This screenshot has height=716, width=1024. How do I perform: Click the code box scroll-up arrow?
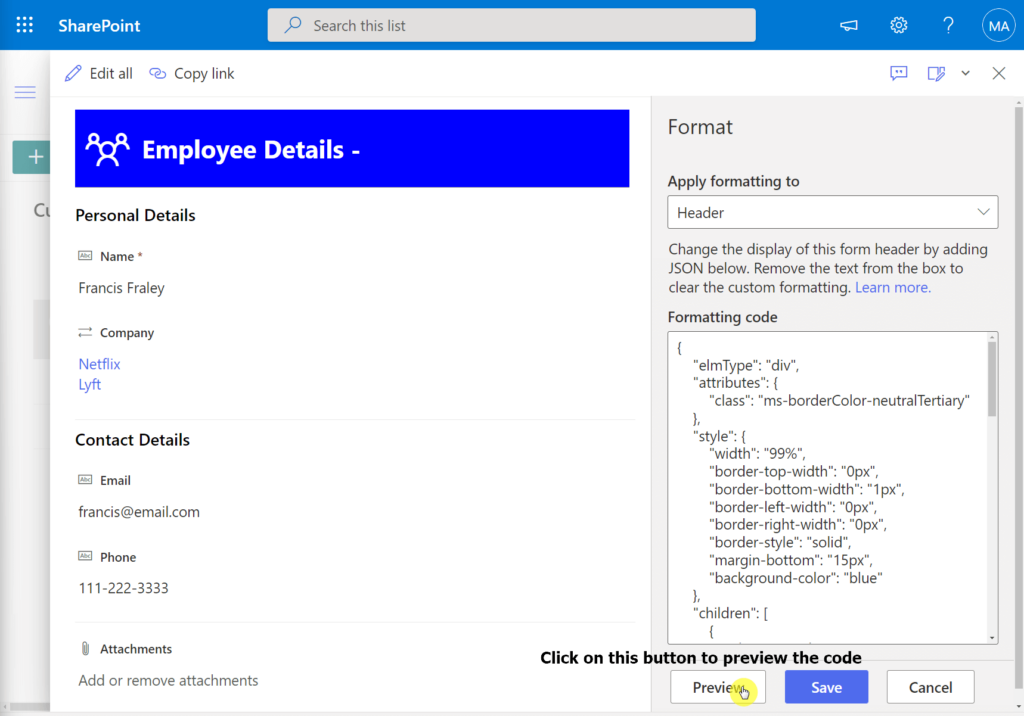click(x=992, y=337)
